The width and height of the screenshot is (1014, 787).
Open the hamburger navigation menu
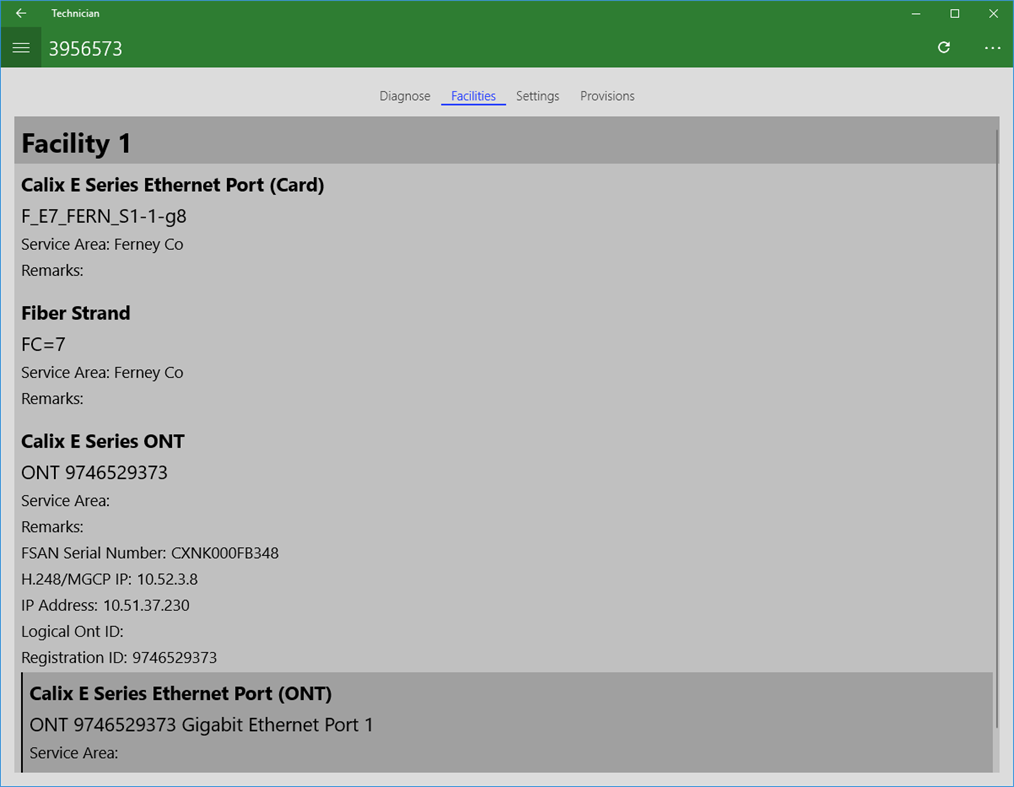click(21, 48)
